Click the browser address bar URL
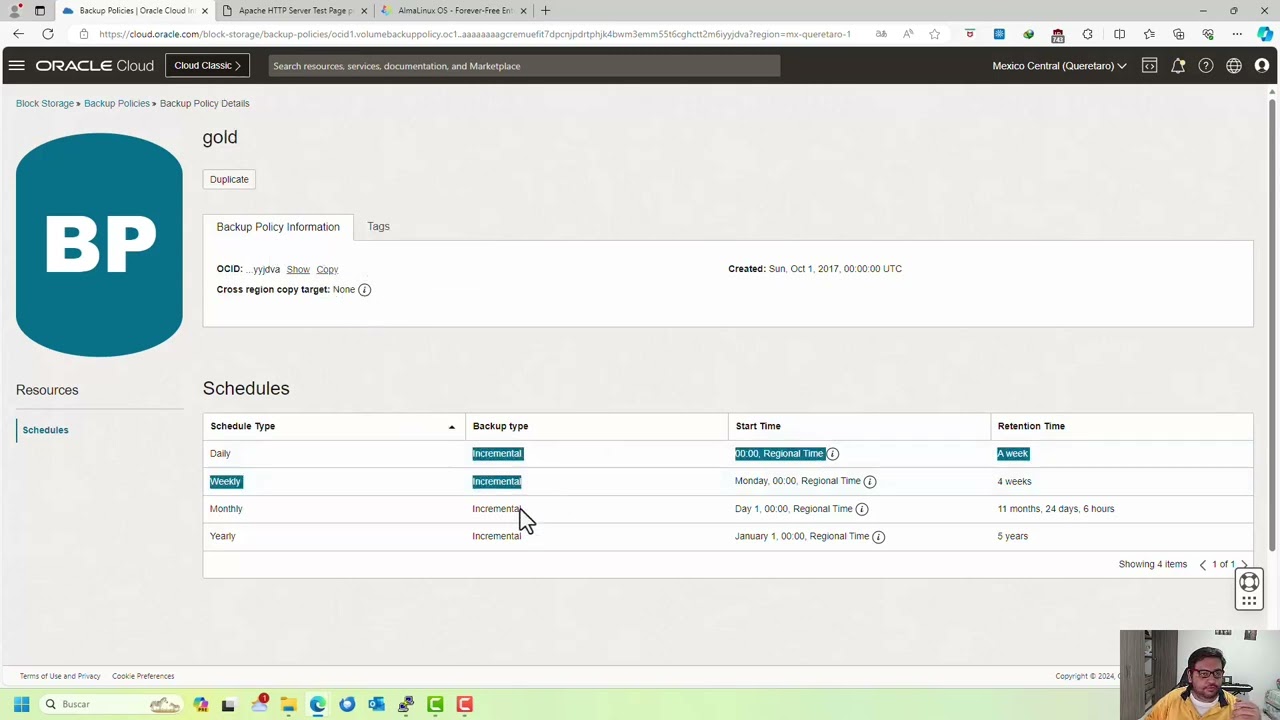This screenshot has height=720, width=1280. [475, 34]
